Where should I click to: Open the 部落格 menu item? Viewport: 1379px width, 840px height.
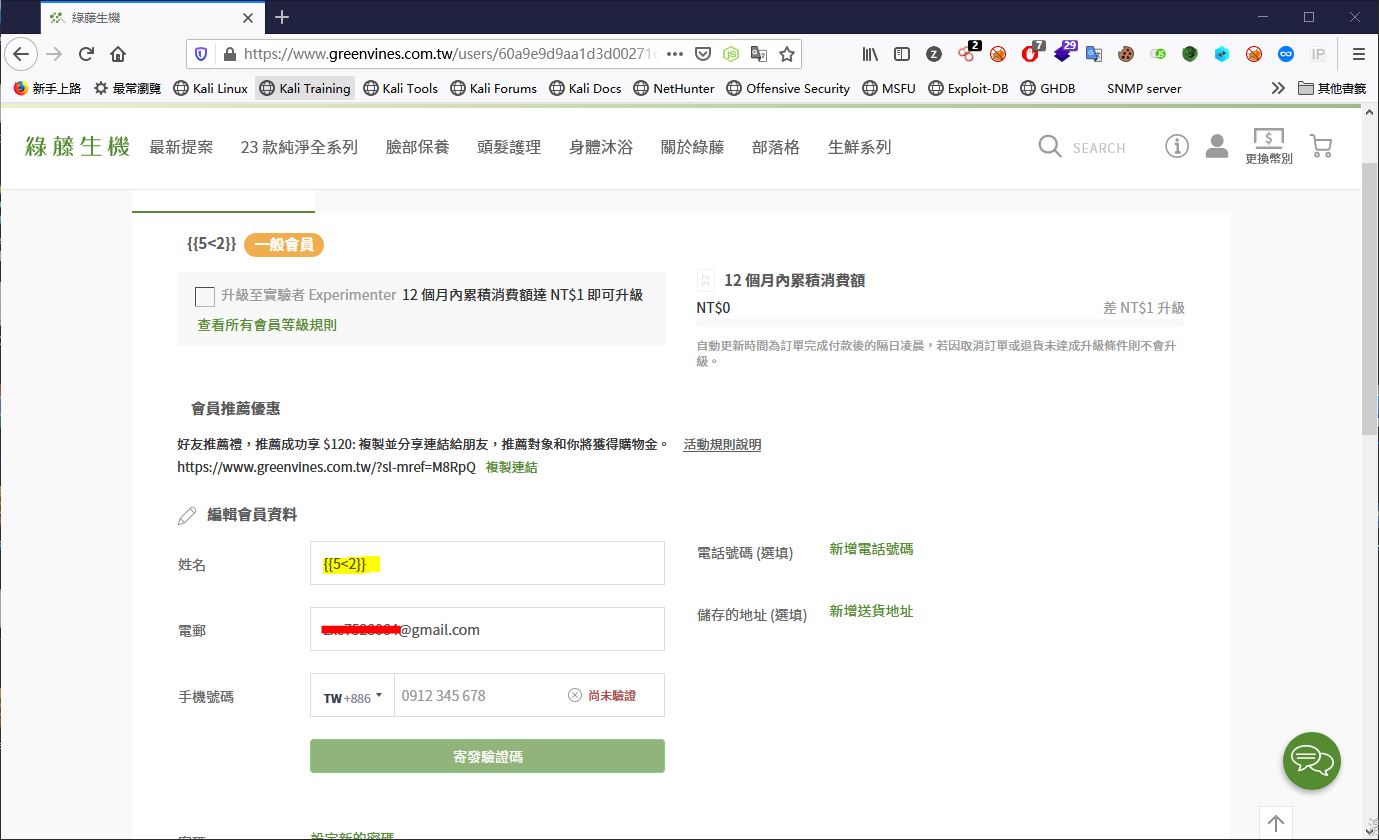pos(776,147)
